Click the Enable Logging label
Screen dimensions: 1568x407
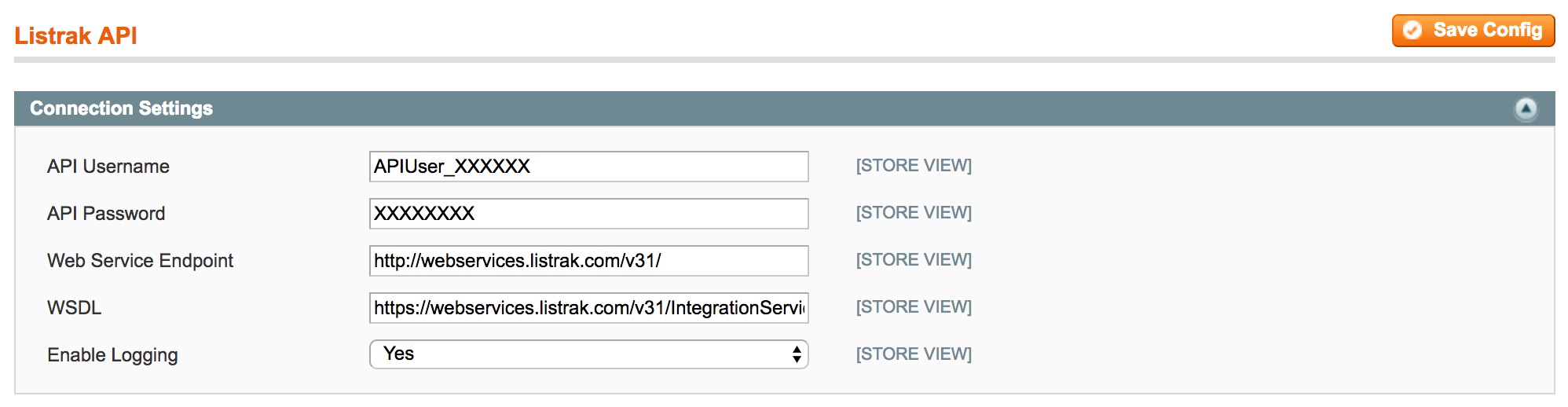click(x=112, y=355)
